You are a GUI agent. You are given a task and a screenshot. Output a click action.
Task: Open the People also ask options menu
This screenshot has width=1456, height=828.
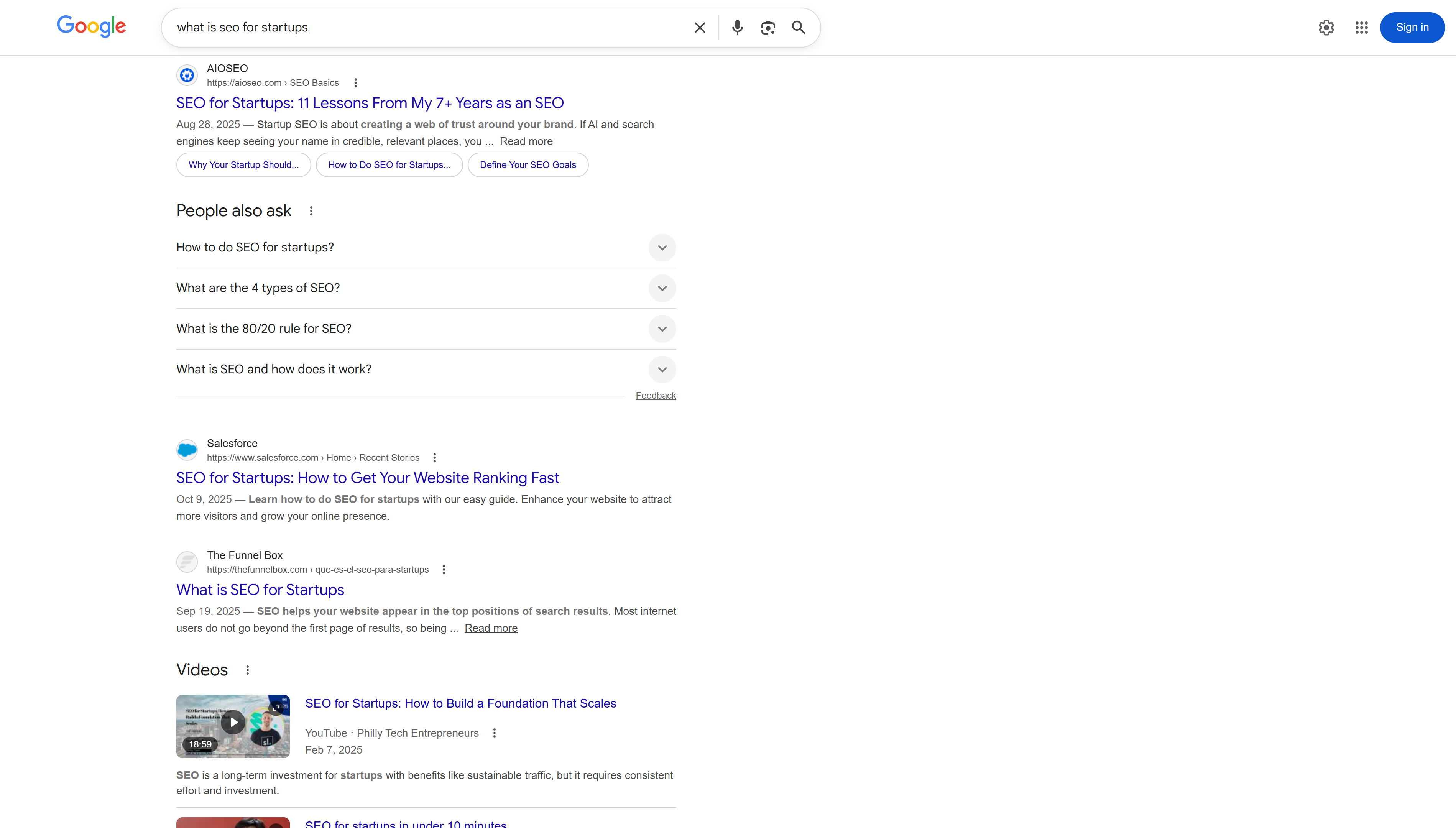[x=311, y=210]
